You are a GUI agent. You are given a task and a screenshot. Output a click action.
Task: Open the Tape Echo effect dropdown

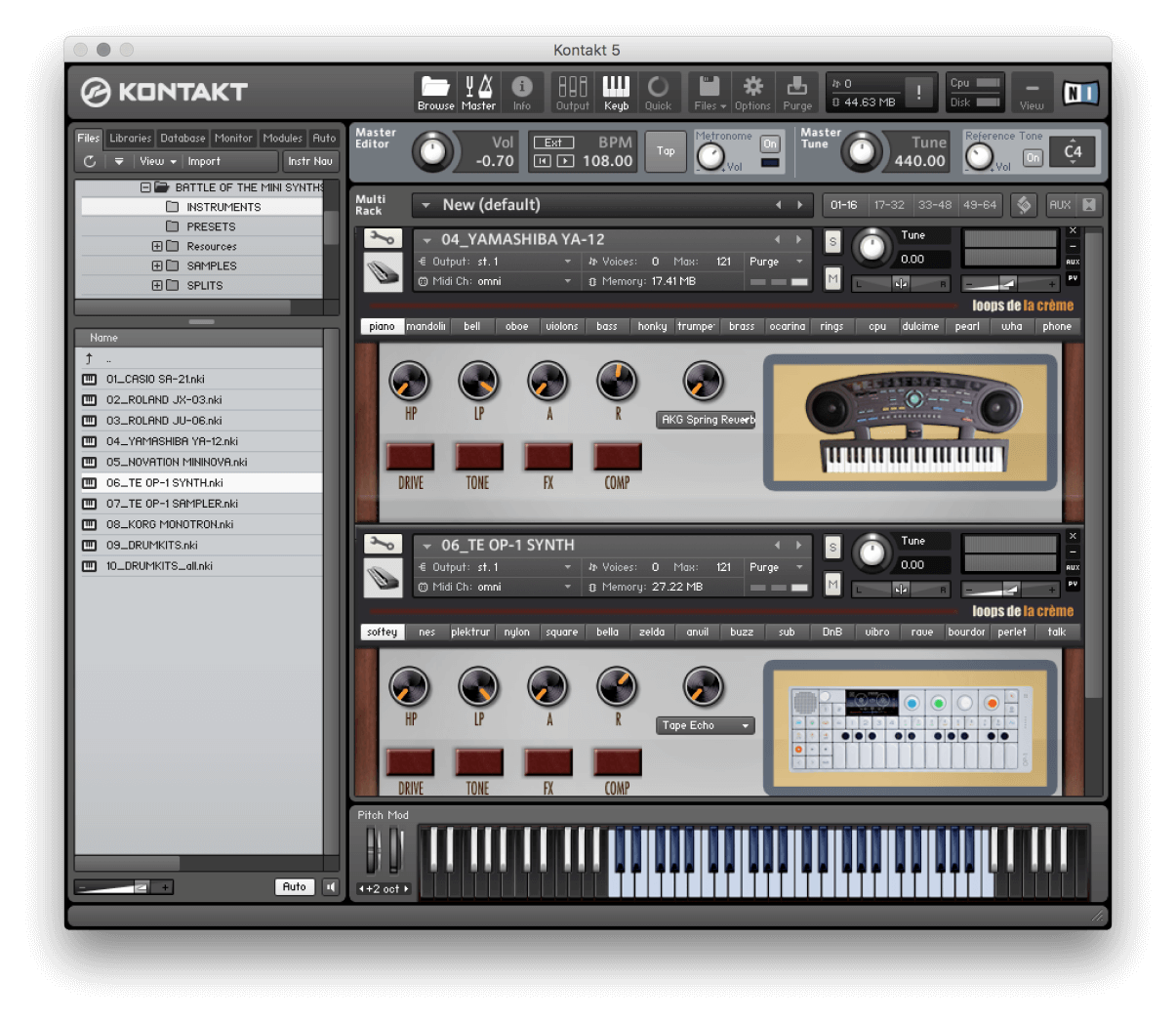pyautogui.click(x=706, y=725)
